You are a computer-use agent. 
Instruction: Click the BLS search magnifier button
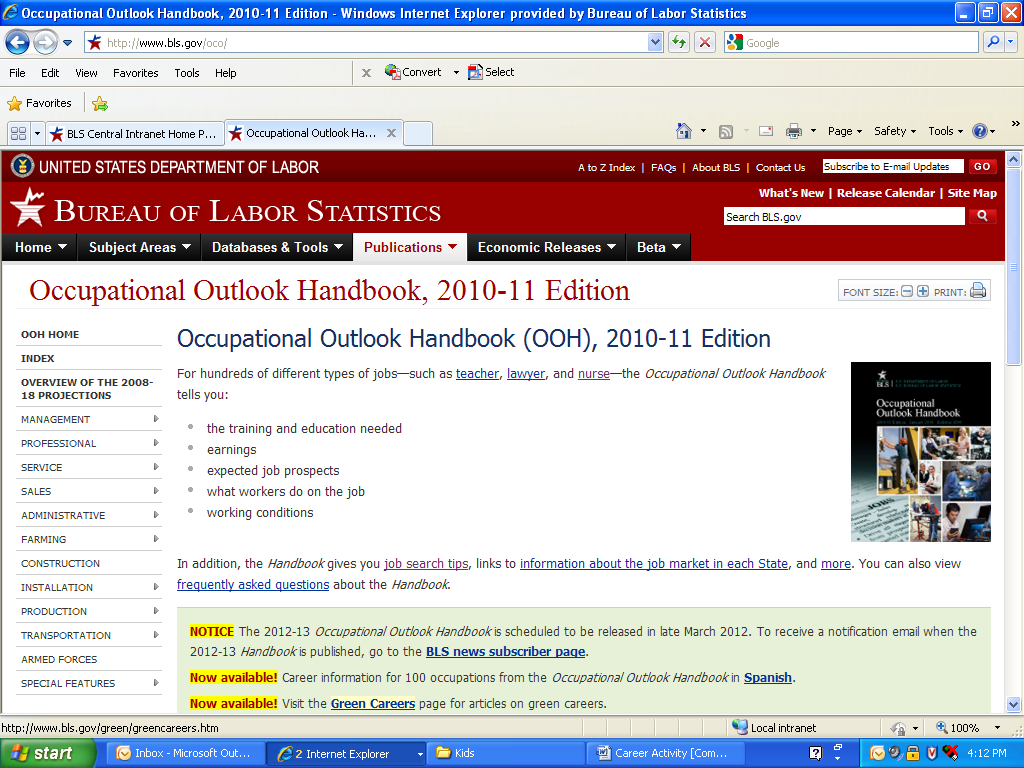[982, 216]
